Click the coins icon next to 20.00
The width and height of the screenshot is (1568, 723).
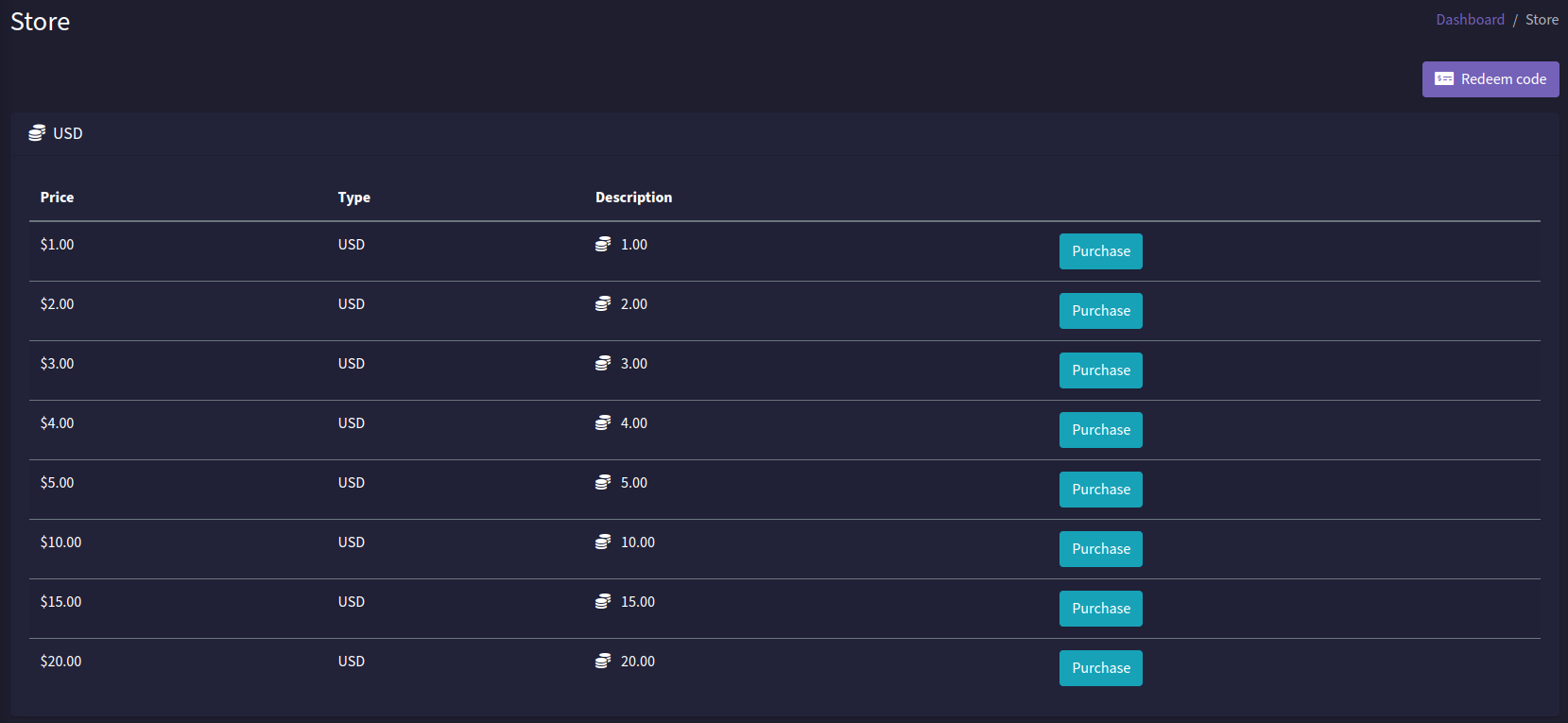[603, 662]
